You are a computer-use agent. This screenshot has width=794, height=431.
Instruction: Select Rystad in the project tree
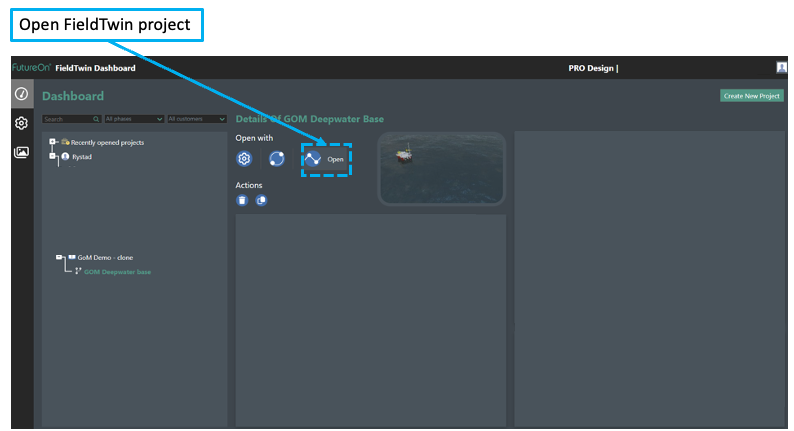(82, 157)
